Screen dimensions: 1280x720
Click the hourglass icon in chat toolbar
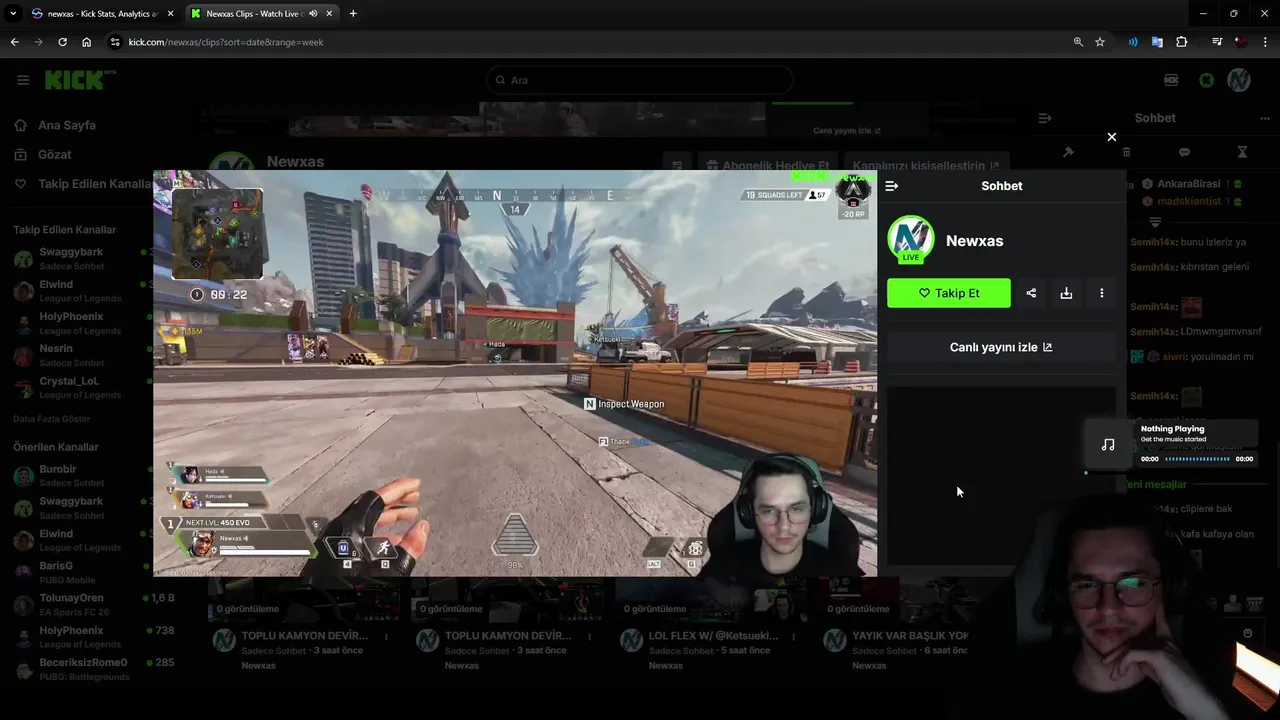[1242, 152]
